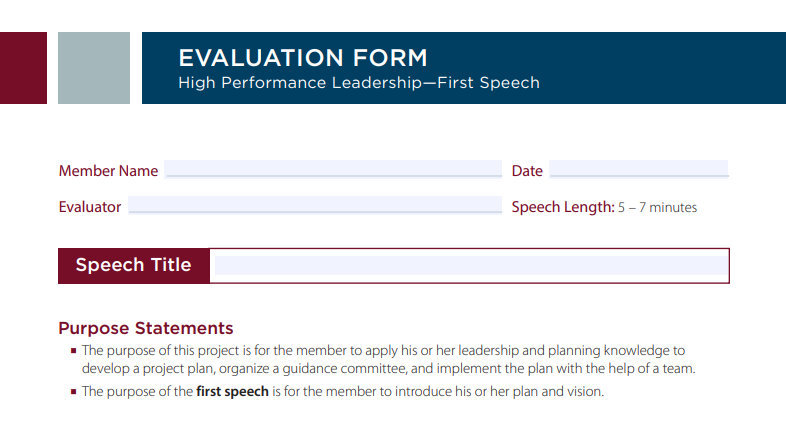Image resolution: width=786 pixels, height=422 pixels.
Task: Click the Date label text
Action: (x=527, y=171)
